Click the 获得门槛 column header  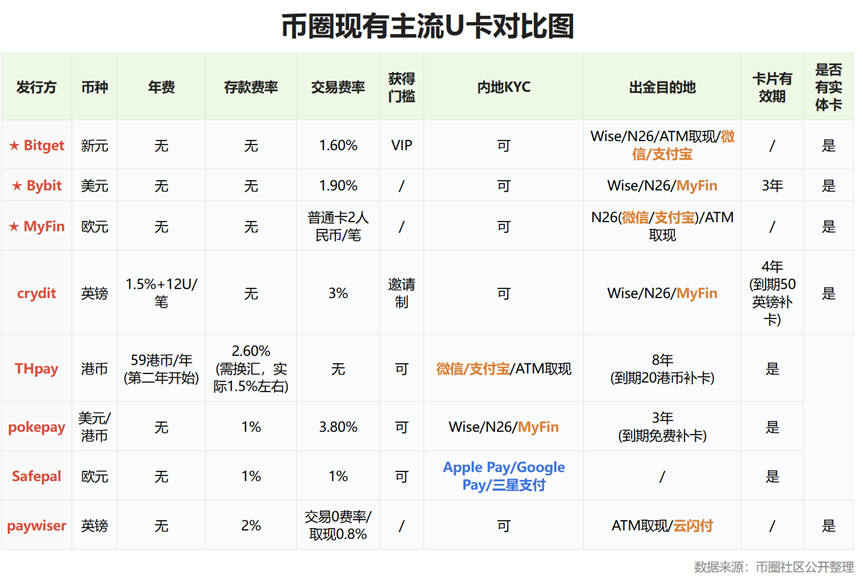pos(401,87)
